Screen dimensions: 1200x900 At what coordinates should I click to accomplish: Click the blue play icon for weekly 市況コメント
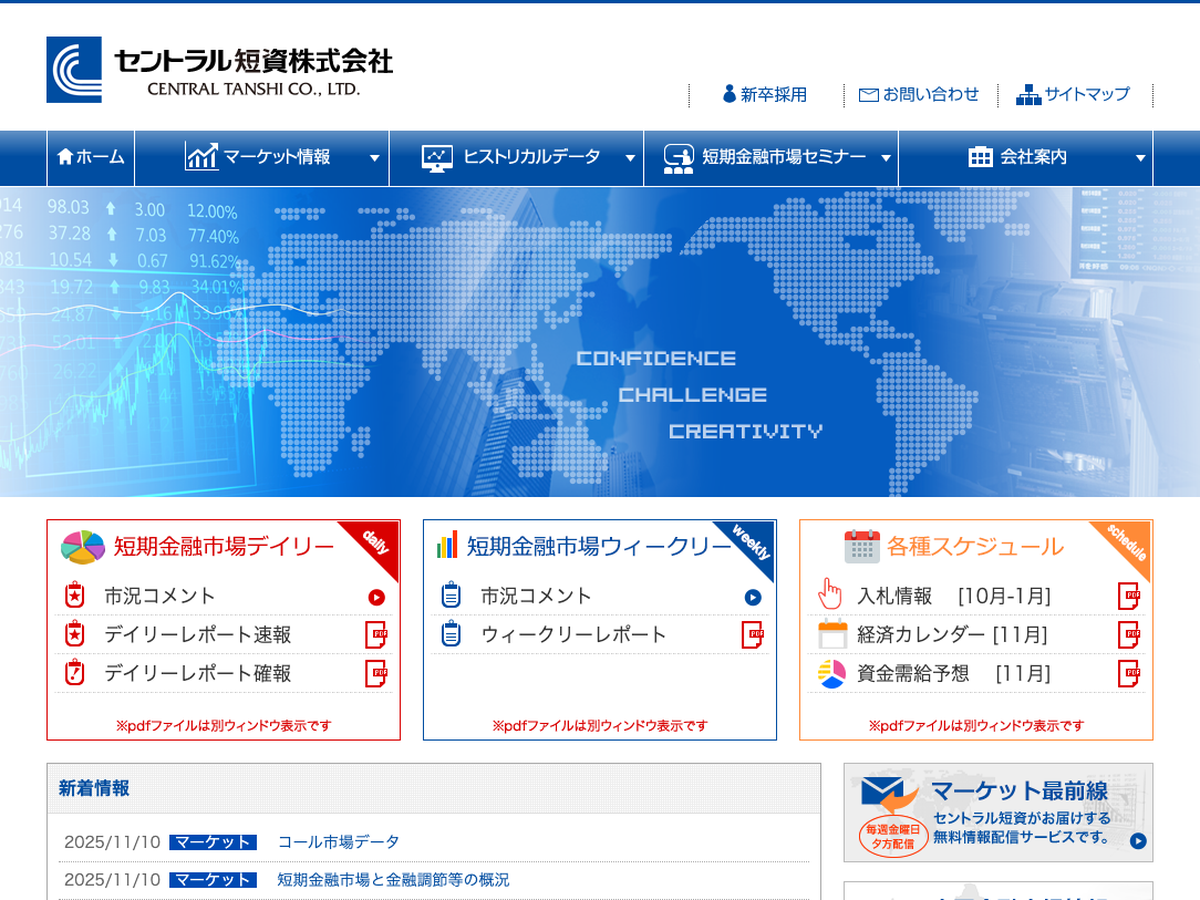(753, 597)
